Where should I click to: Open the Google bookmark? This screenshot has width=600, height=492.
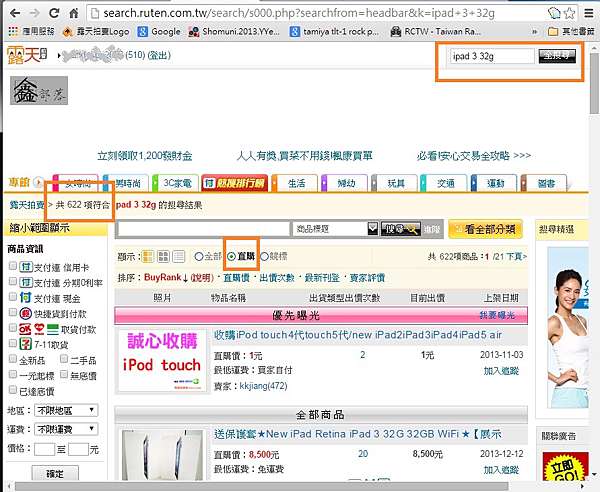coord(159,31)
